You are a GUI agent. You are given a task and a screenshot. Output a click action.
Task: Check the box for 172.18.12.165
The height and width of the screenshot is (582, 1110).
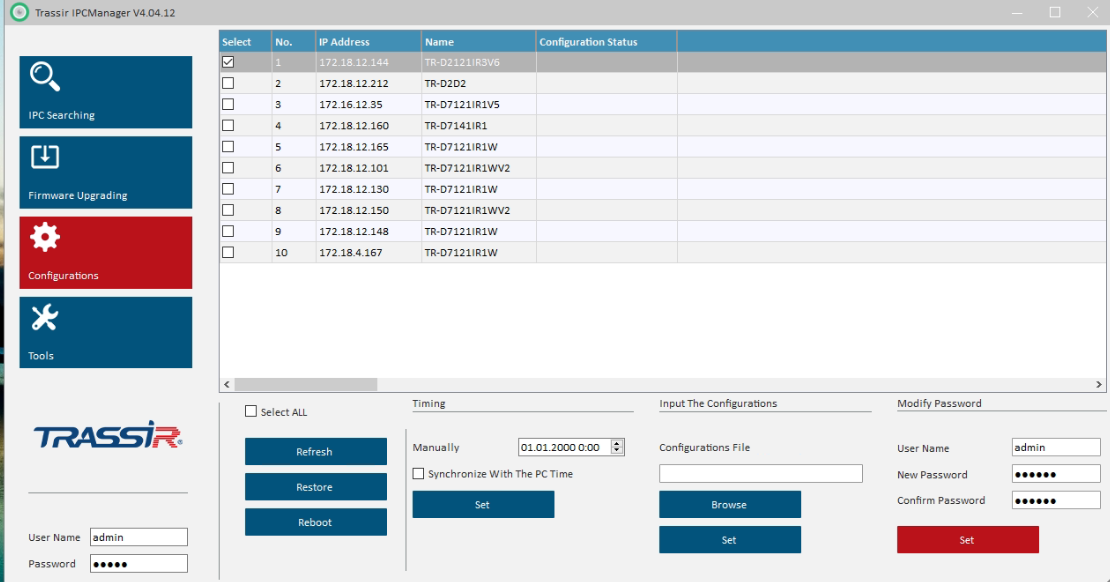(x=228, y=147)
